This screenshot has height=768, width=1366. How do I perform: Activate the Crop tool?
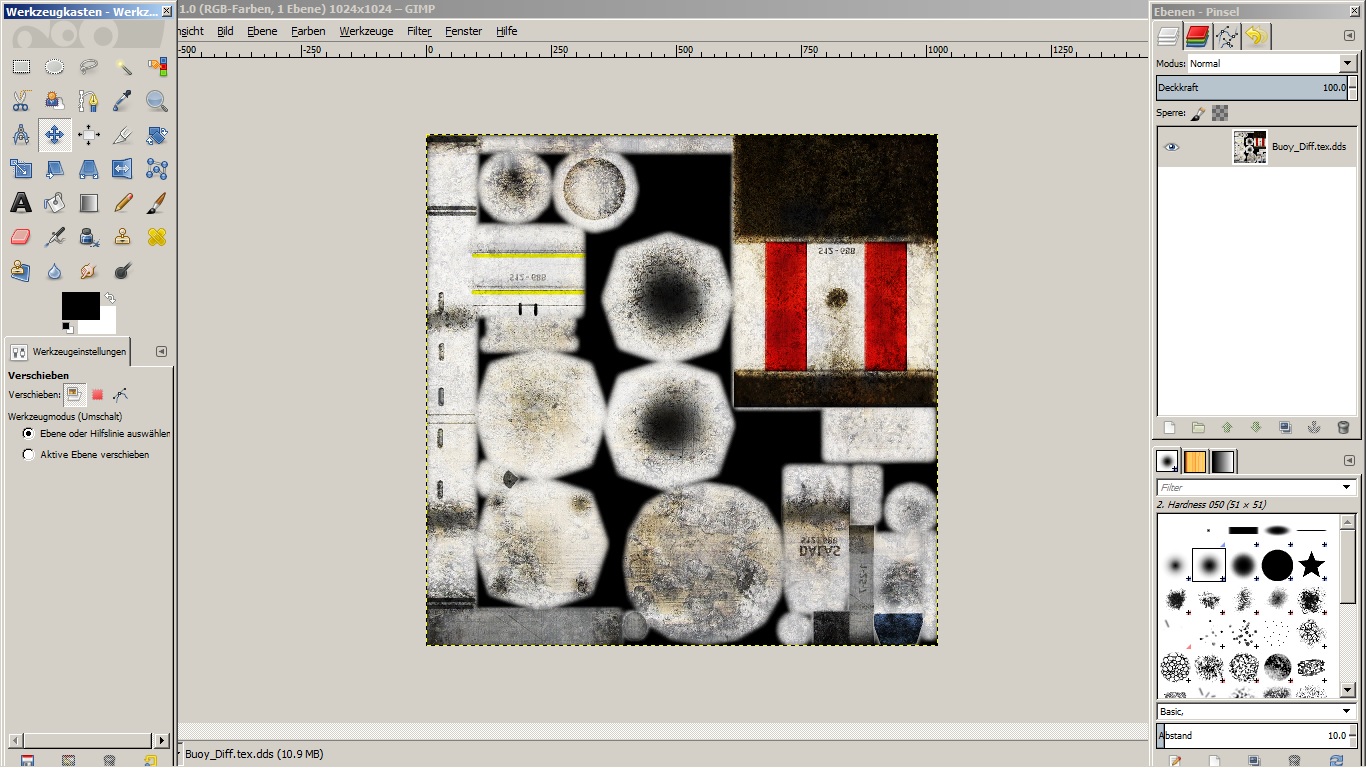point(123,135)
